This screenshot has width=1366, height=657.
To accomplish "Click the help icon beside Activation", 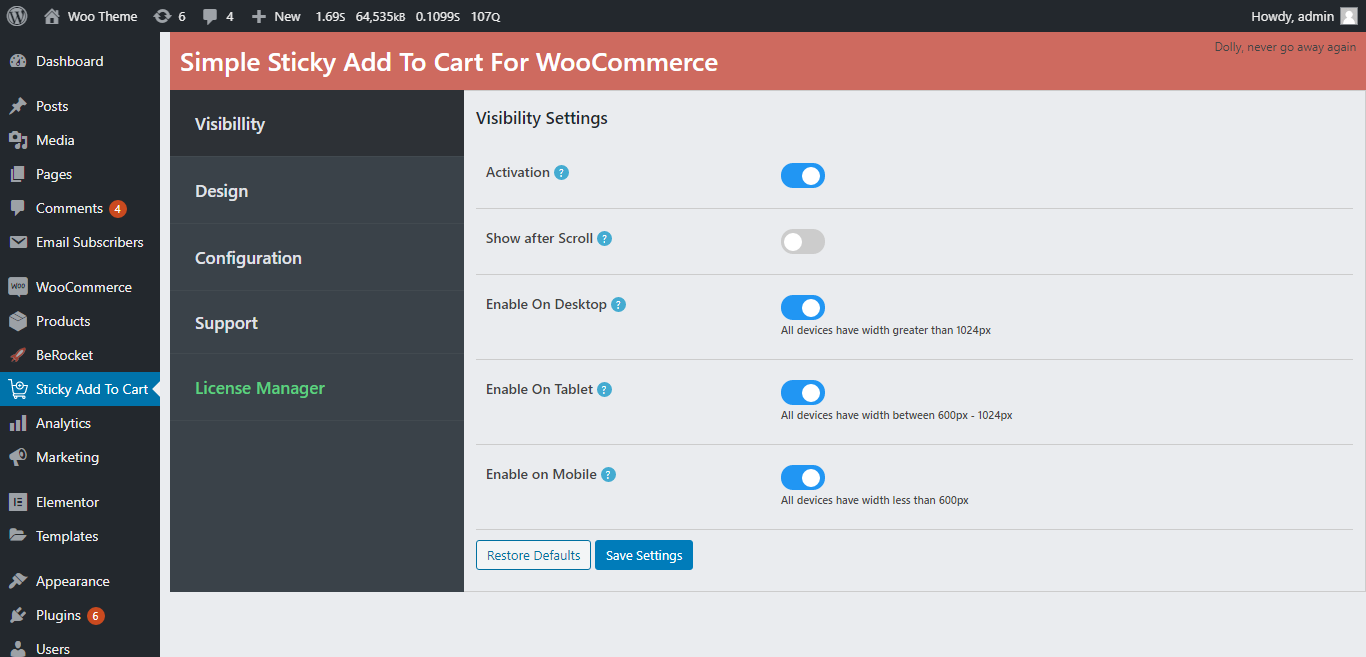I will 562,173.
